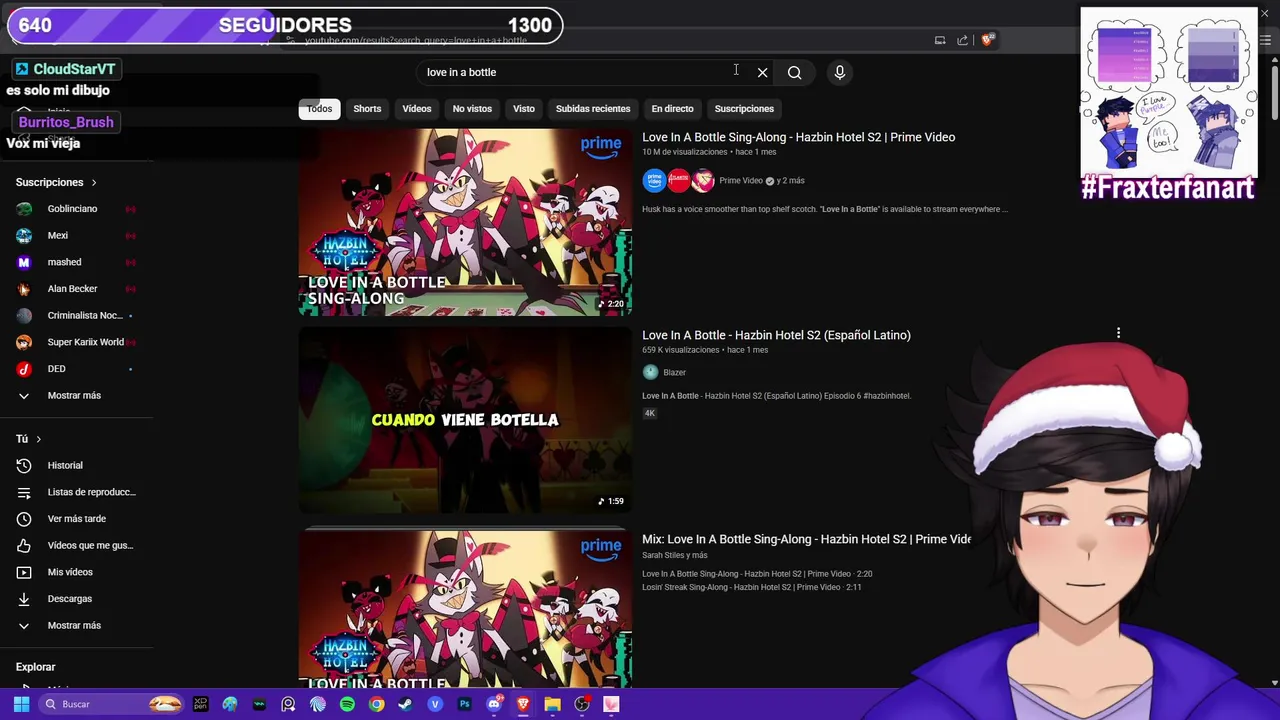This screenshot has height=720, width=1280.
Task: Open Steam from the taskbar
Action: point(405,704)
